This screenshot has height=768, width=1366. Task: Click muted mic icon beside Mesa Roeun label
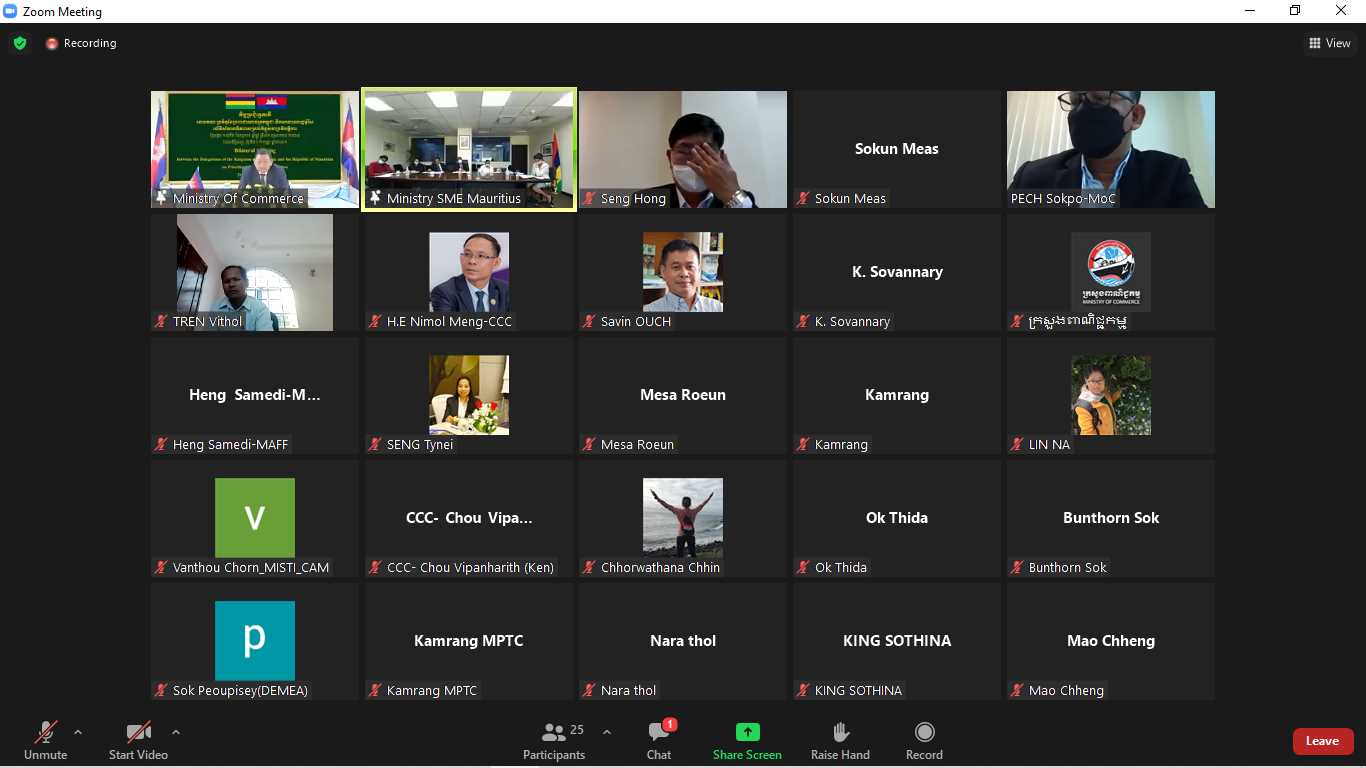point(589,445)
